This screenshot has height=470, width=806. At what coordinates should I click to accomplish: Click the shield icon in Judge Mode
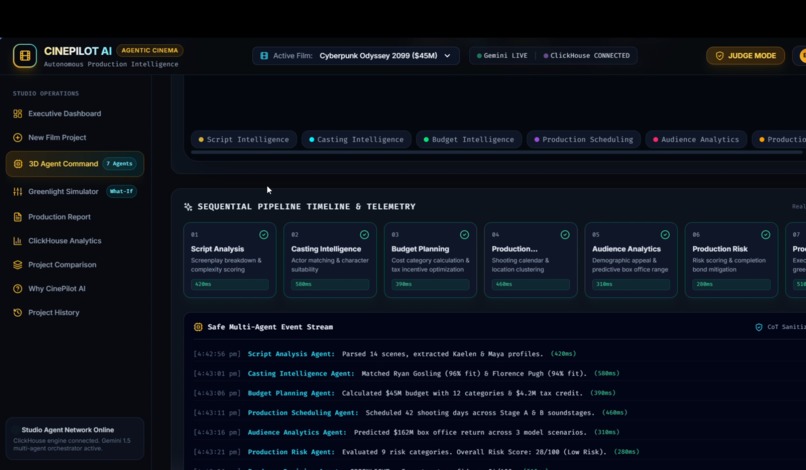pos(720,56)
